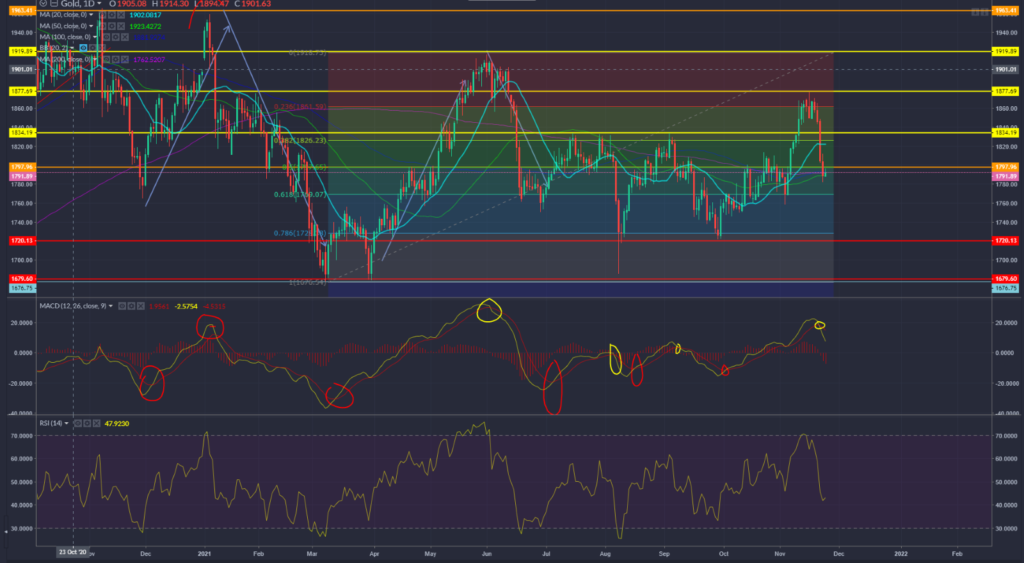Select the 1720.13 red label on right price scale
Screen dimensions: 1024x563
pos(1004,240)
